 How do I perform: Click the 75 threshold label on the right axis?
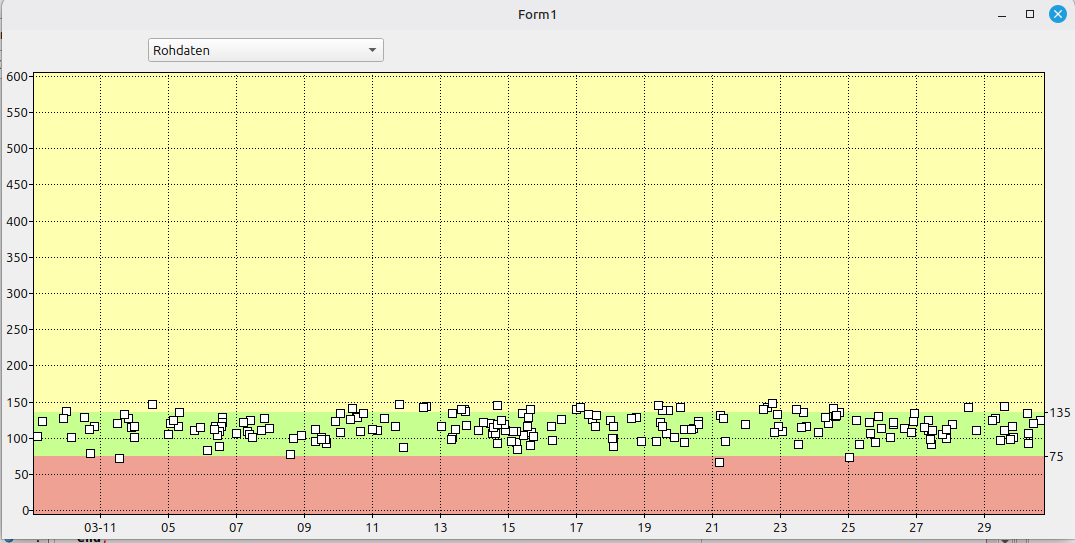[1056, 457]
